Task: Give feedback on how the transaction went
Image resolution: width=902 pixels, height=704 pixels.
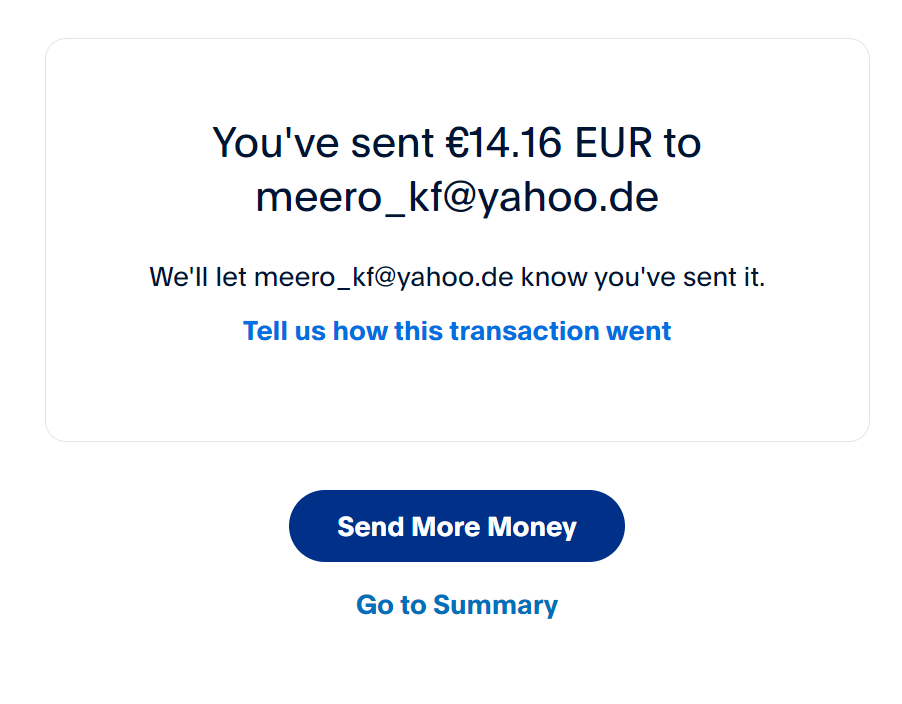Action: tap(457, 331)
